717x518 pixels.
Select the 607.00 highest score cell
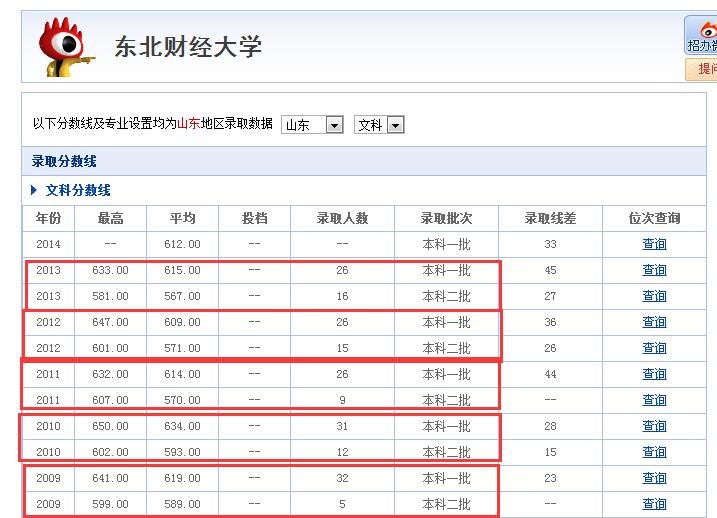110,401
